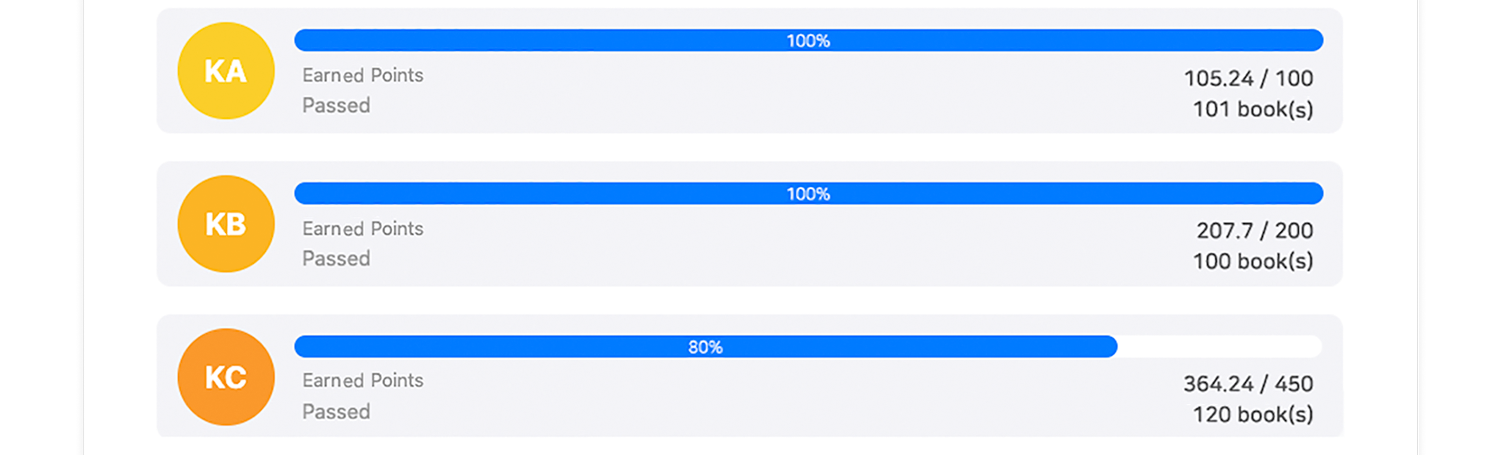Click Earned Points label in KC row

point(363,380)
